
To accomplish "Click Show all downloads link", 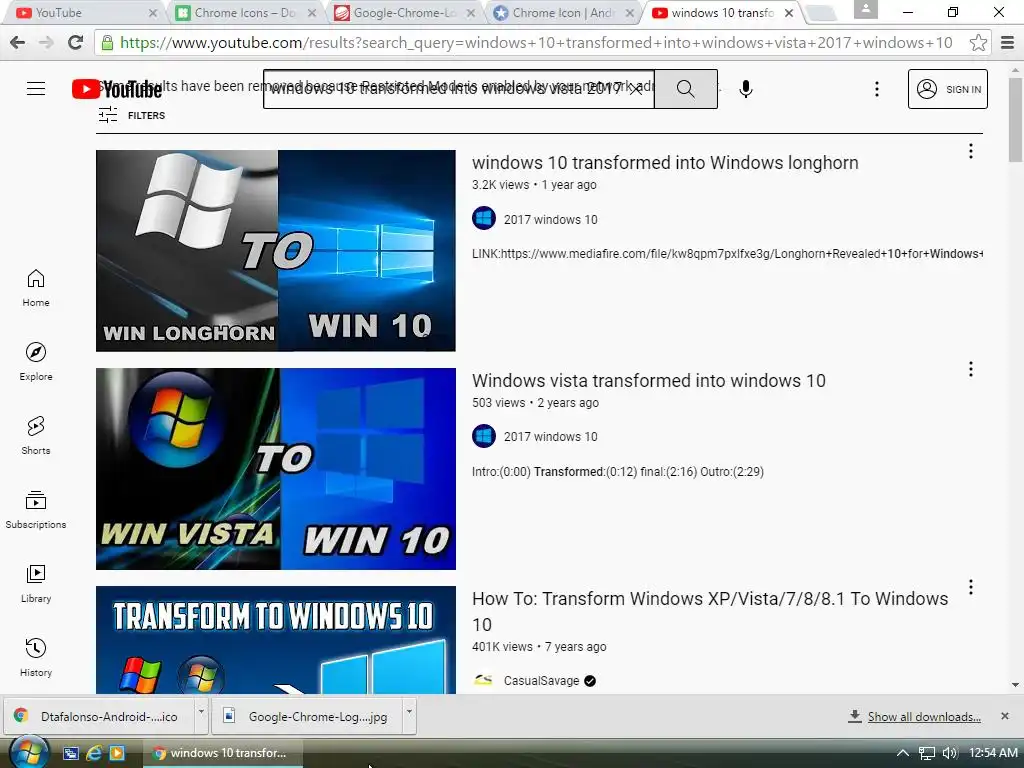I will tap(923, 717).
